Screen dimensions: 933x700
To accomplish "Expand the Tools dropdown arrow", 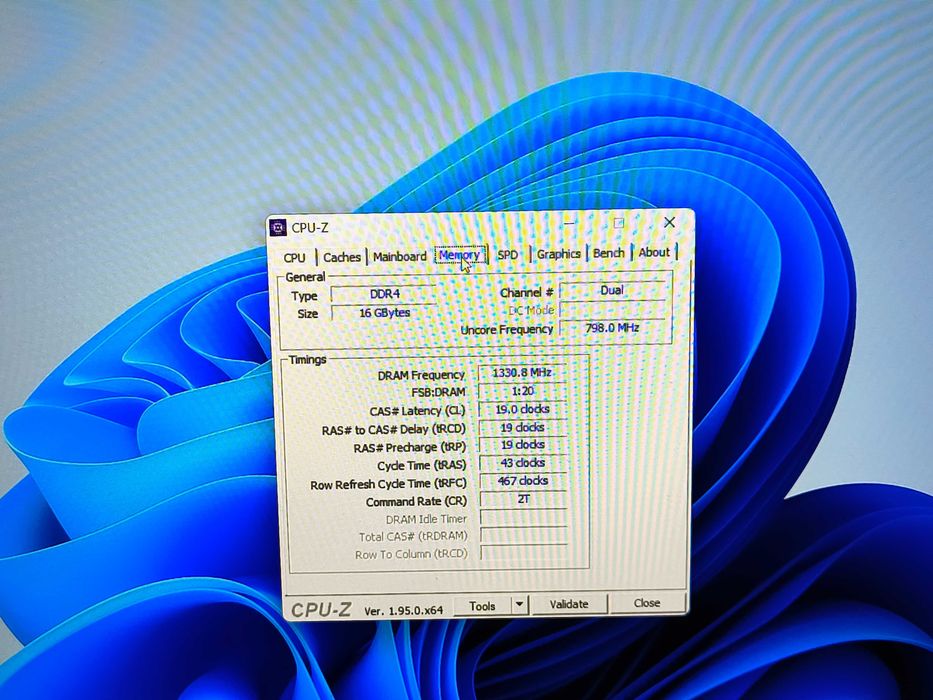I will [519, 605].
